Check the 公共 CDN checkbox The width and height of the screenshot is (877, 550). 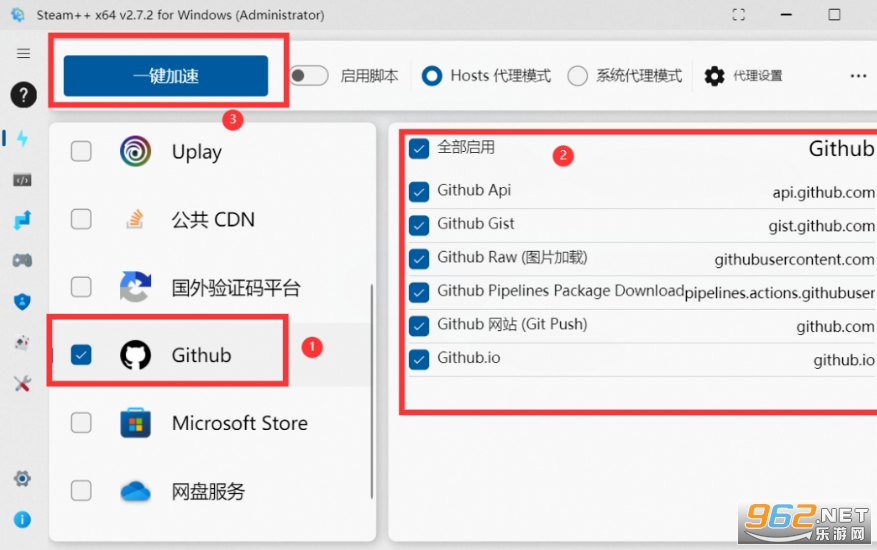coord(81,219)
